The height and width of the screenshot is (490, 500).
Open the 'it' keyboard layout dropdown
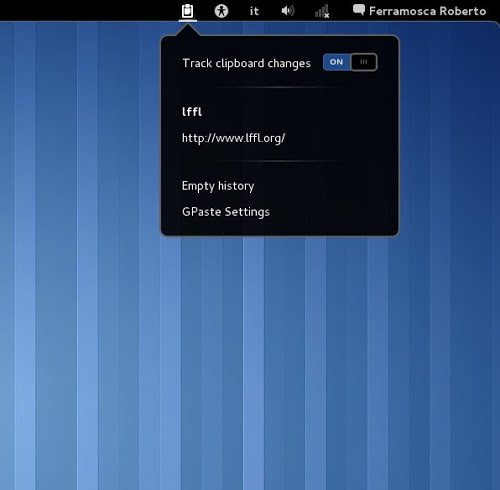pyautogui.click(x=254, y=11)
